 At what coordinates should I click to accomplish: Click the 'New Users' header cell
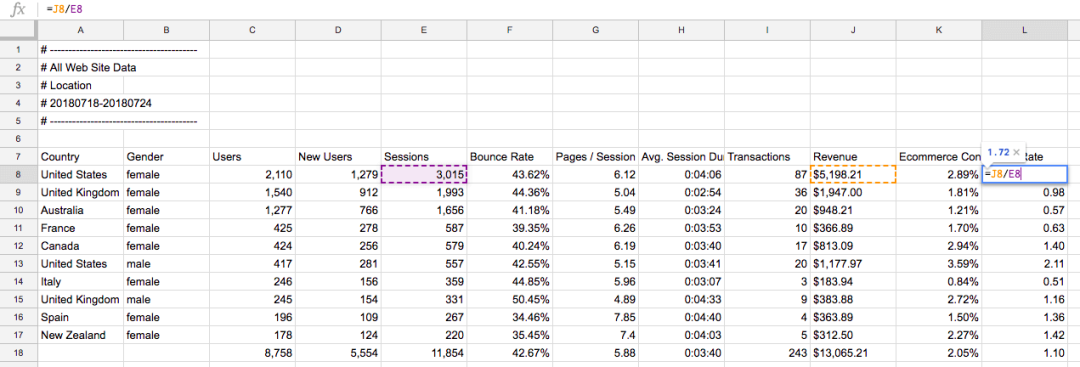pyautogui.click(x=338, y=157)
